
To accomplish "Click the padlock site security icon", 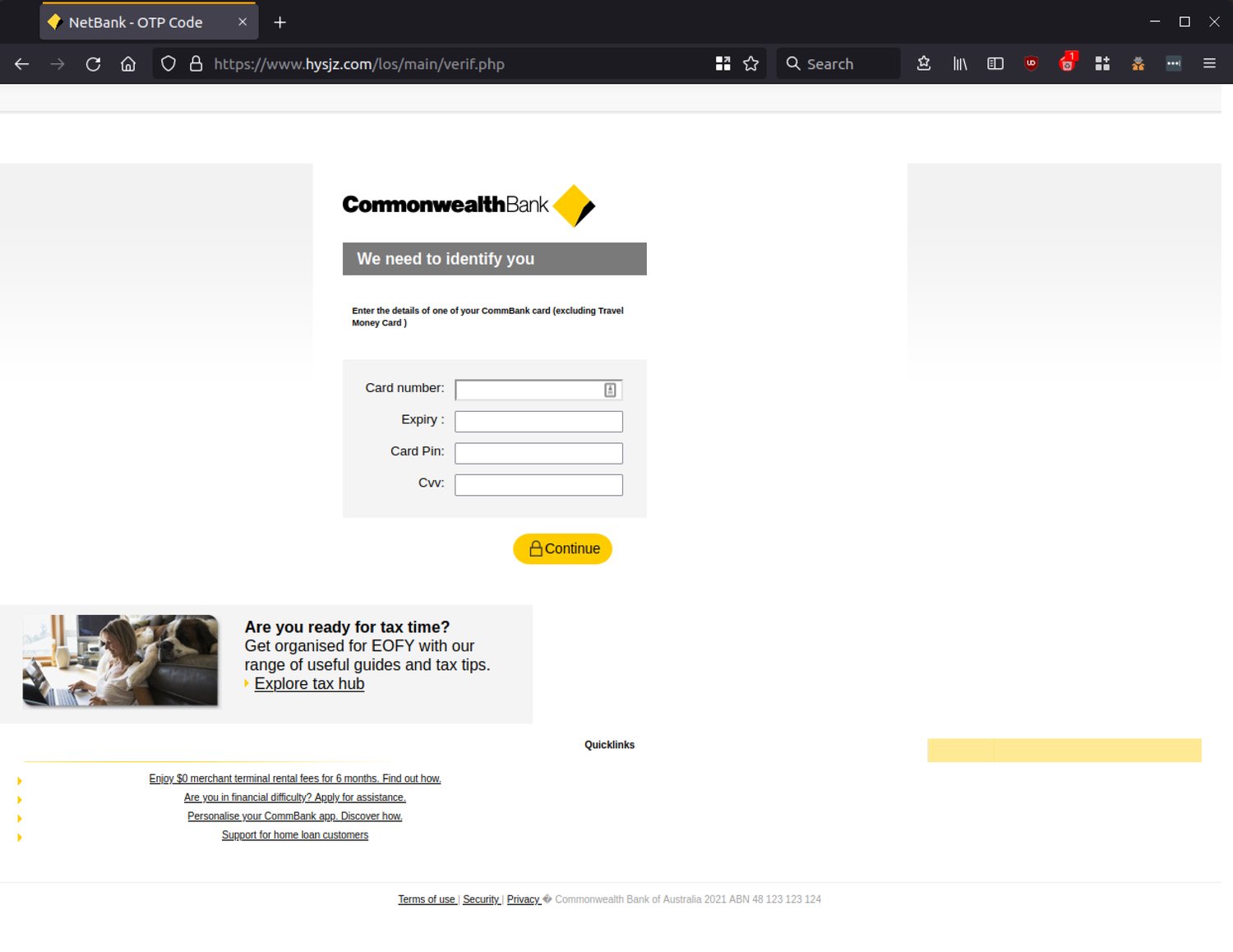I will (x=196, y=63).
